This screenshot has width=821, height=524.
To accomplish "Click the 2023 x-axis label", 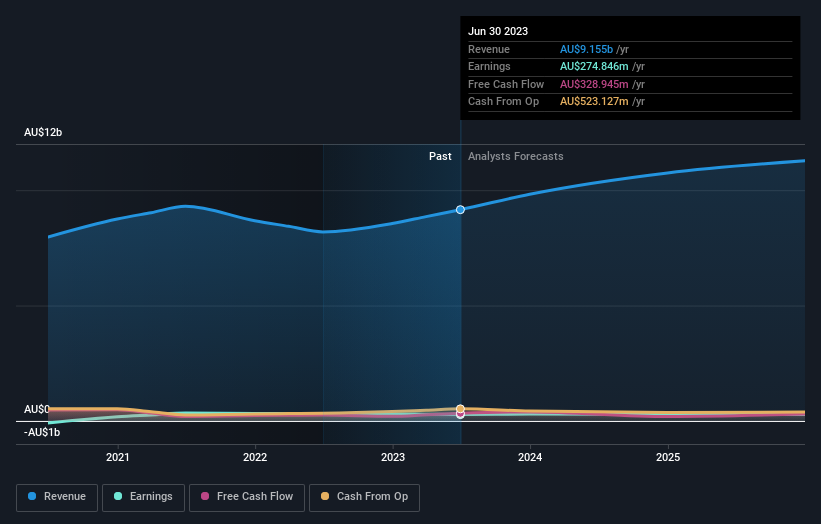I will (x=393, y=457).
